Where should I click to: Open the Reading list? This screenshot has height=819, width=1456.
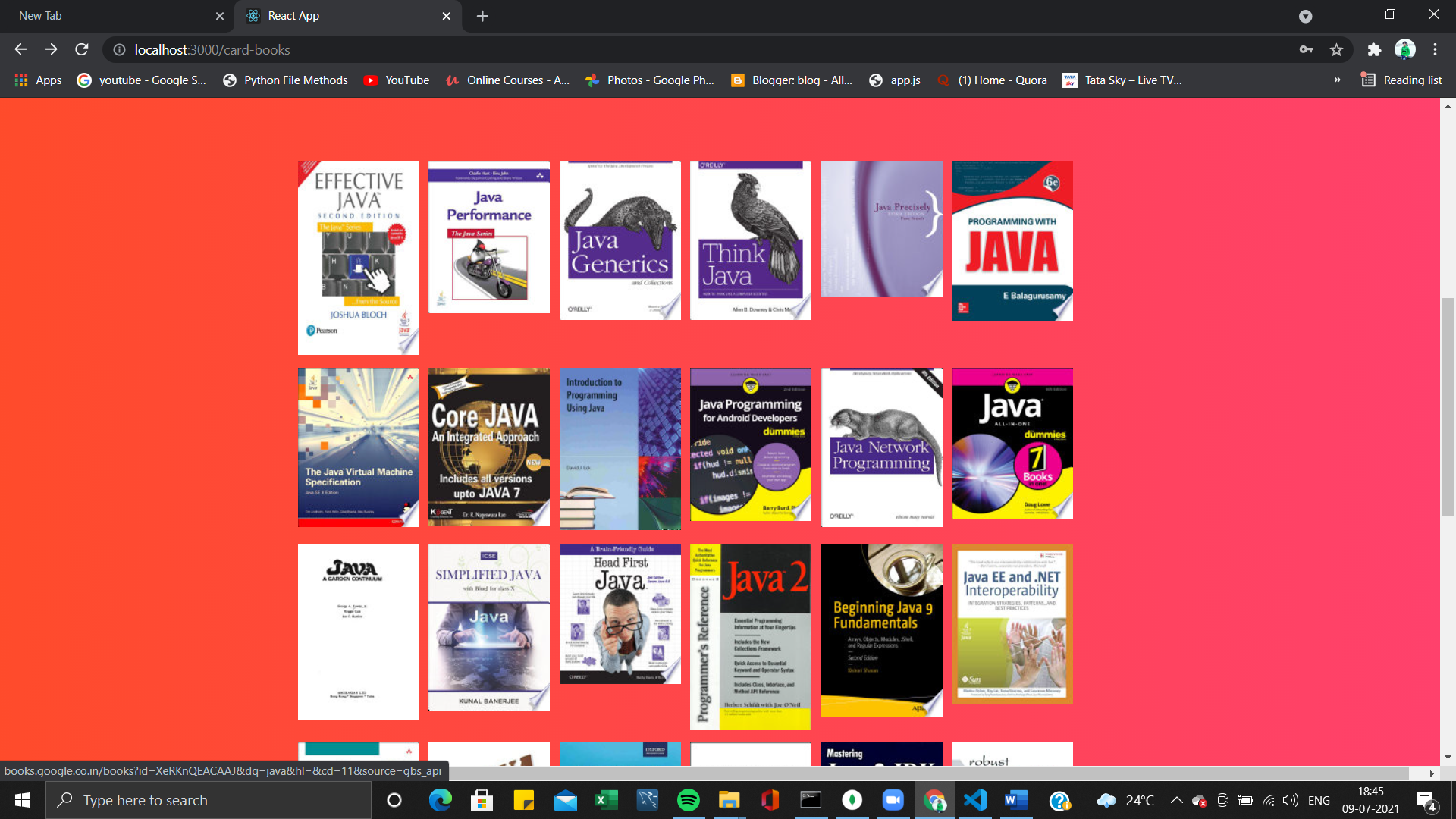click(1401, 80)
